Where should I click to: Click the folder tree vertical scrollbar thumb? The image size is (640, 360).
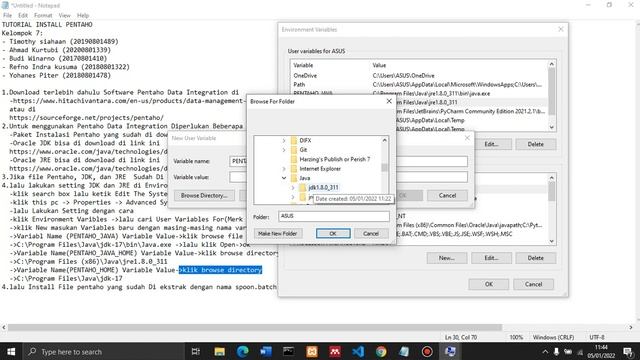384,167
